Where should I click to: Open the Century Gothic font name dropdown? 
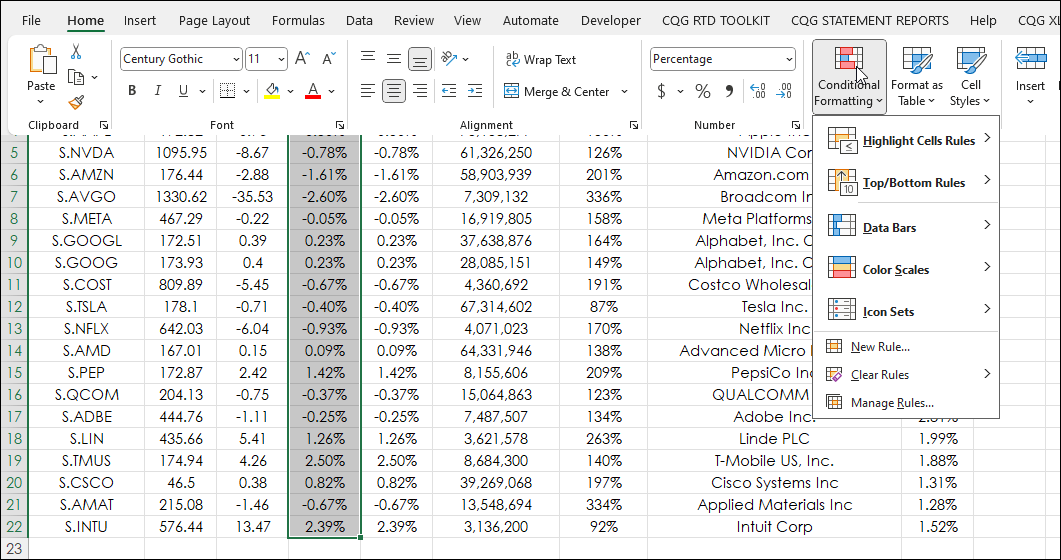tap(235, 60)
